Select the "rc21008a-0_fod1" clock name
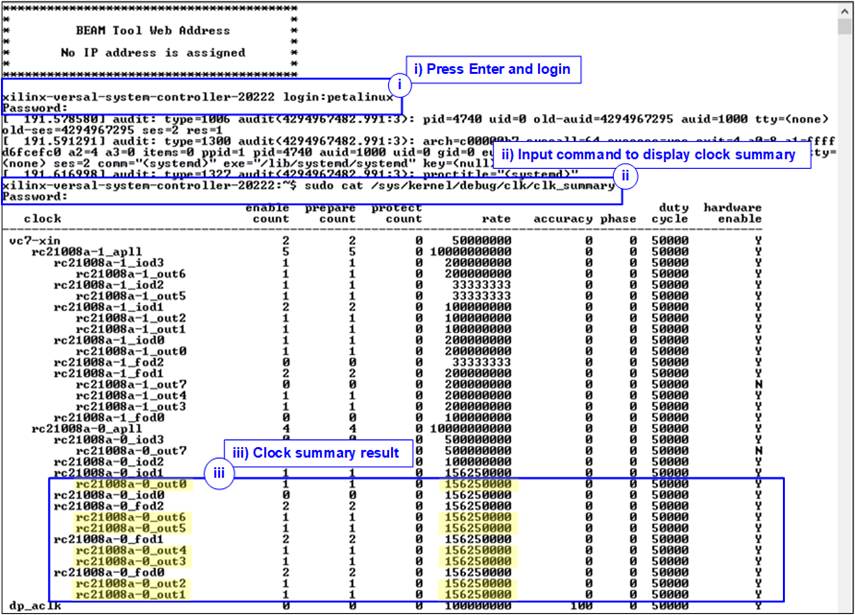Image resolution: width=855 pixels, height=615 pixels. (109, 539)
